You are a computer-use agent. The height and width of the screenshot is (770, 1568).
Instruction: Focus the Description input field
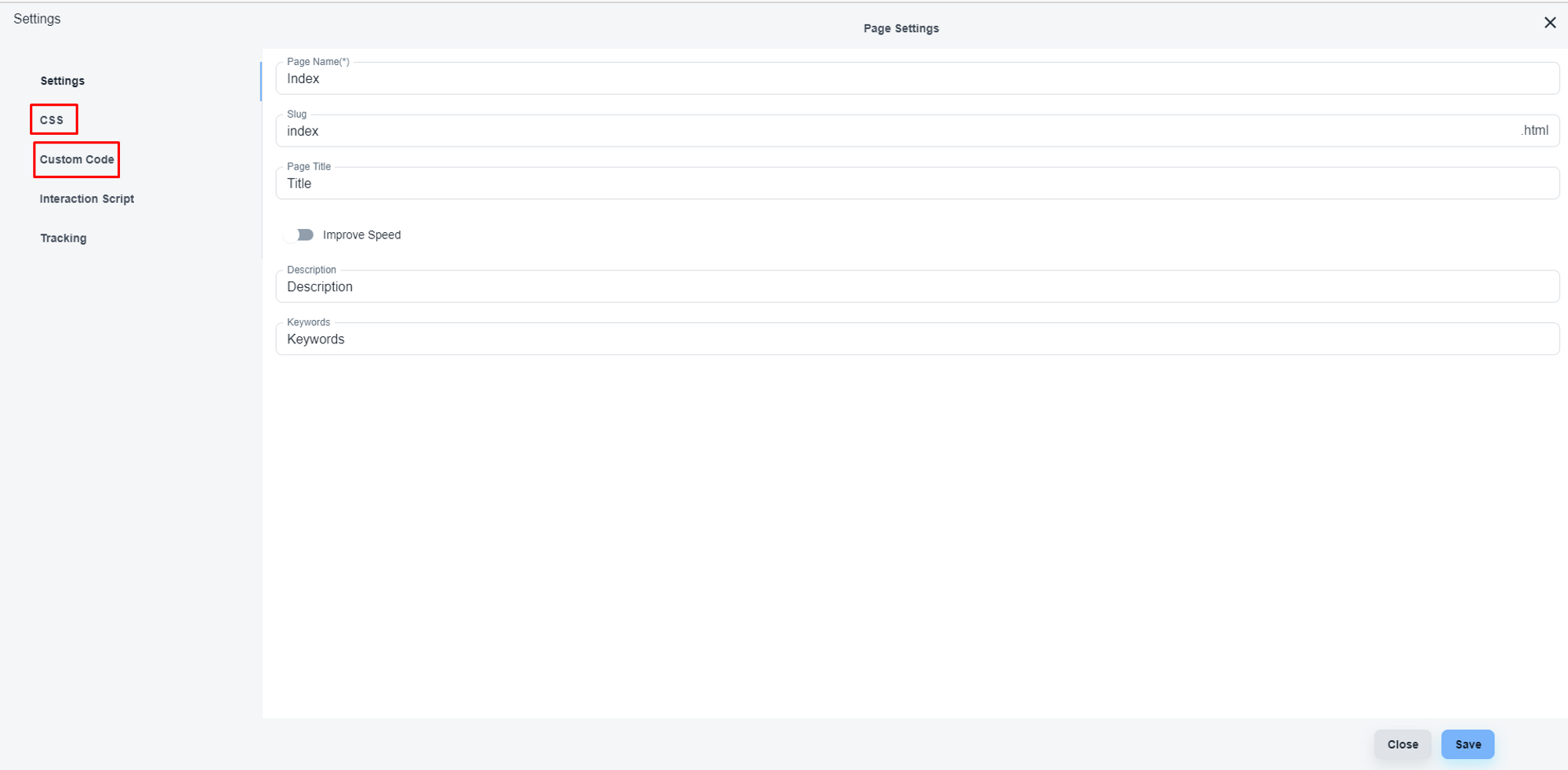(916, 288)
